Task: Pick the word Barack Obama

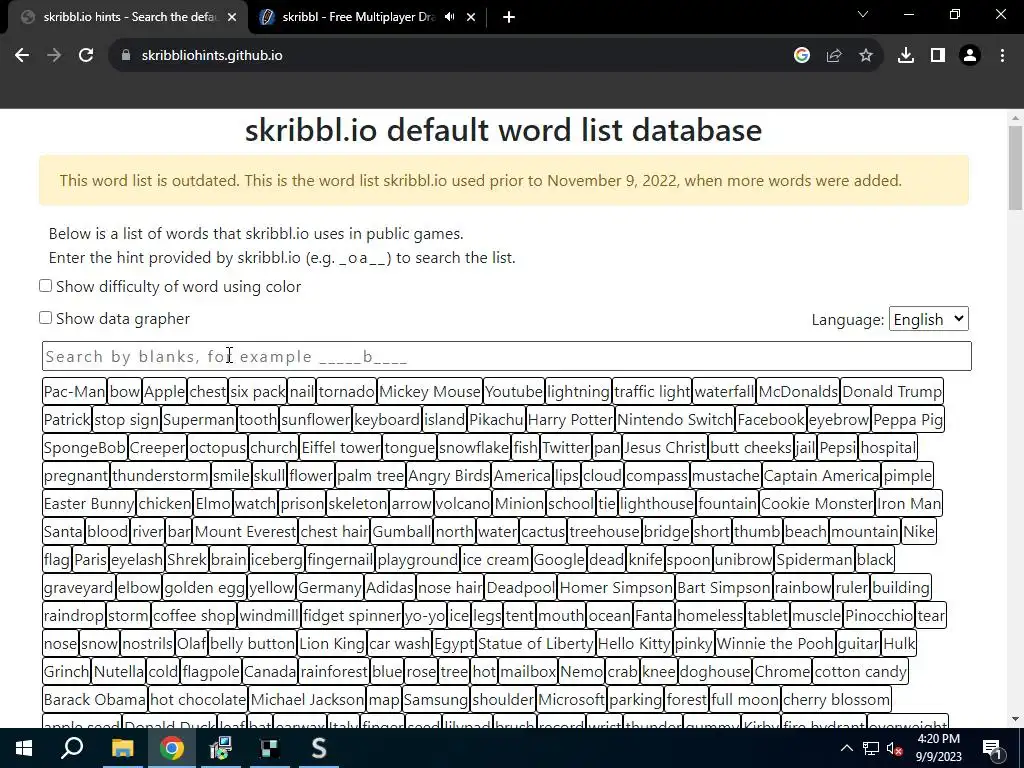Action: (95, 700)
